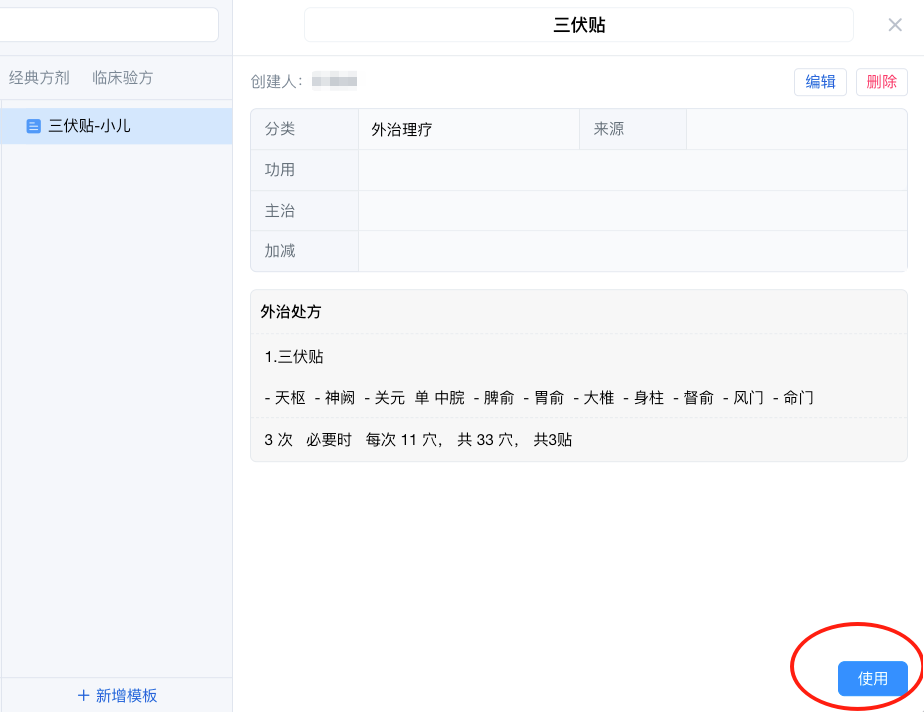Switch to the 经典方剂 tab
This screenshot has height=712, width=924.
[39, 77]
